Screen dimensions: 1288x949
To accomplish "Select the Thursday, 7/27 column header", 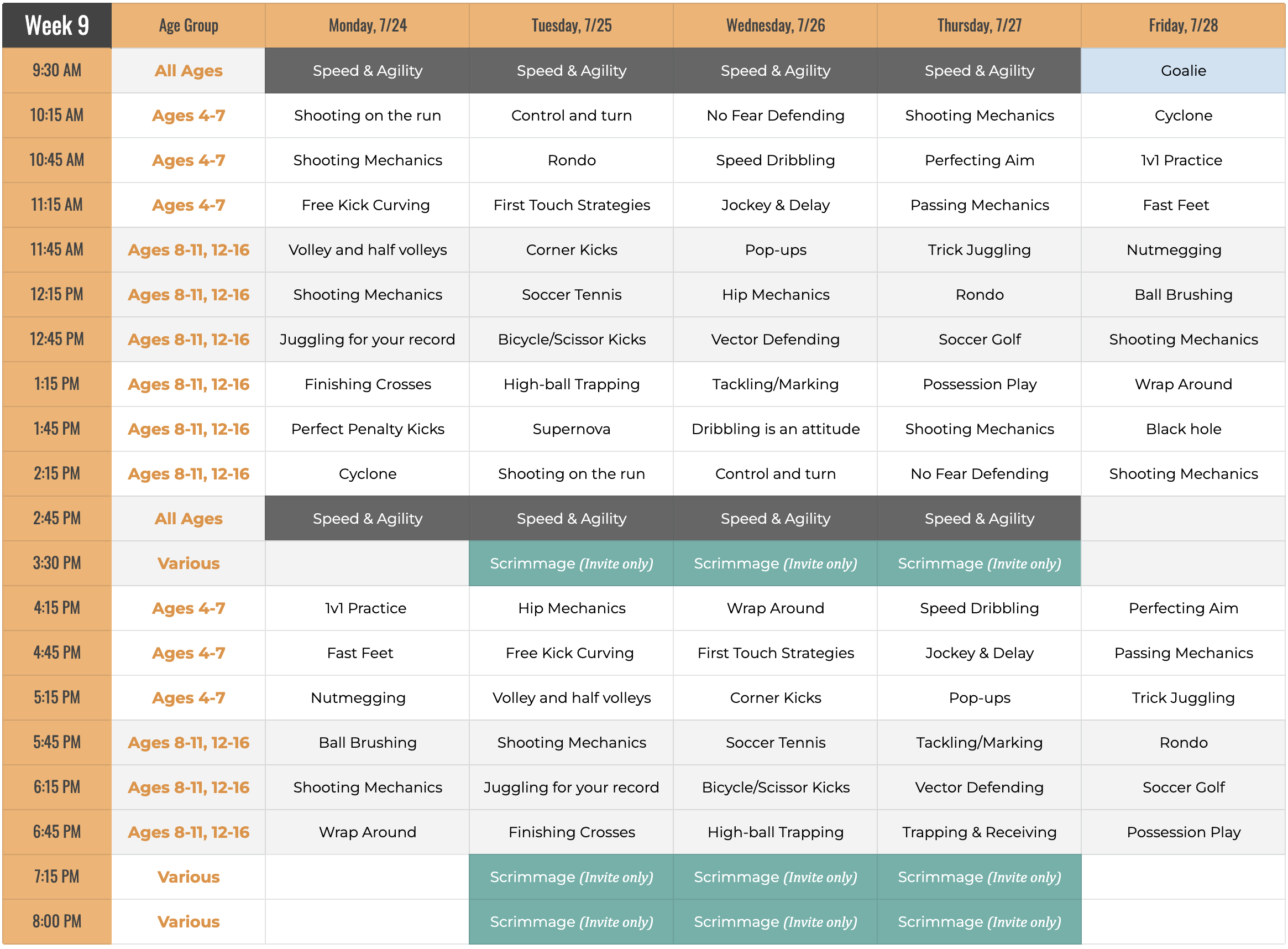I will [x=979, y=25].
